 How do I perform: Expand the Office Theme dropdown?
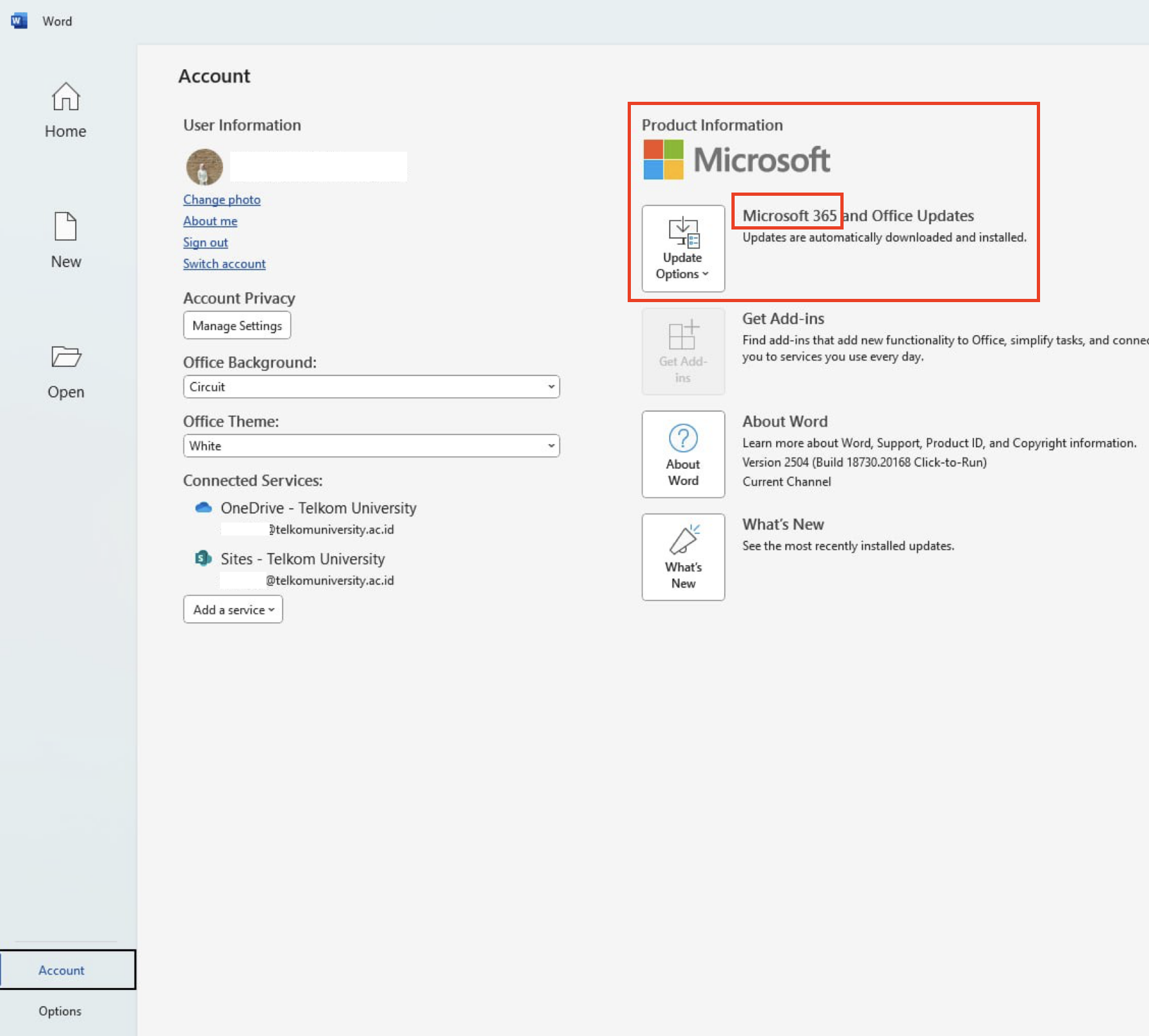(371, 446)
